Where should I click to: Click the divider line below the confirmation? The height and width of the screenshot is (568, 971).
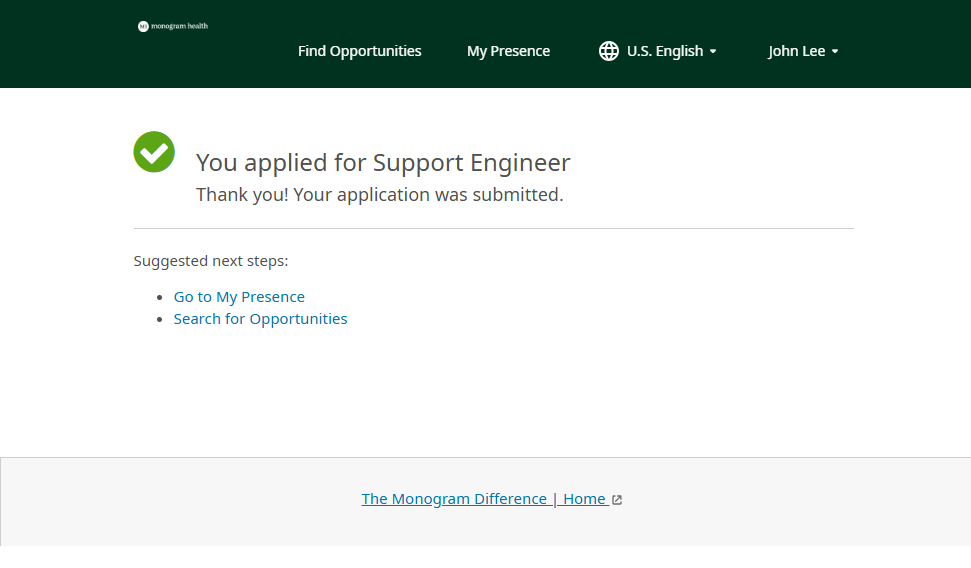point(494,229)
